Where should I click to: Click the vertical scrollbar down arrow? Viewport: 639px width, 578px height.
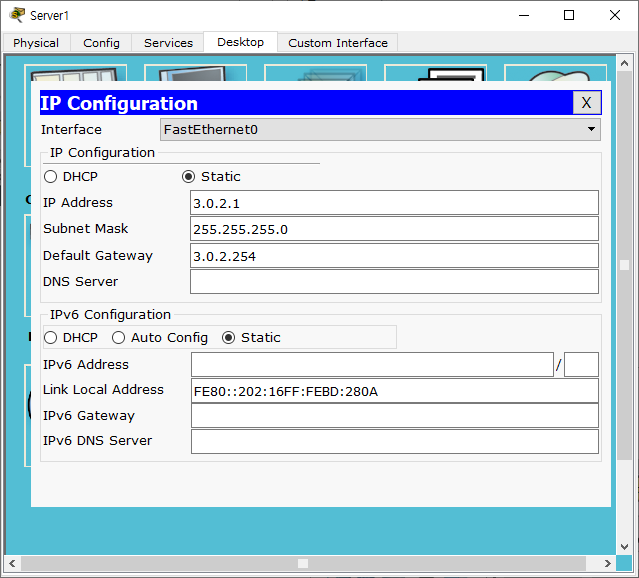pyautogui.click(x=624, y=547)
